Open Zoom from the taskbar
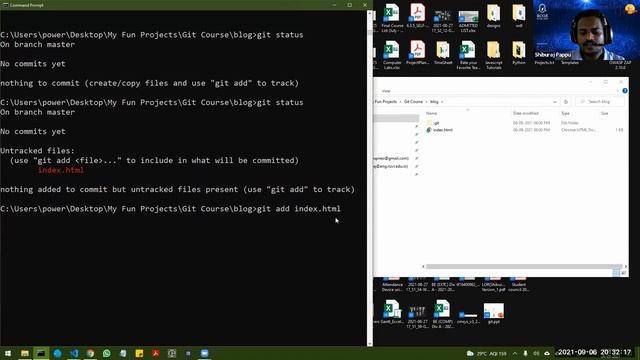This screenshot has width=640, height=360. coord(204,353)
